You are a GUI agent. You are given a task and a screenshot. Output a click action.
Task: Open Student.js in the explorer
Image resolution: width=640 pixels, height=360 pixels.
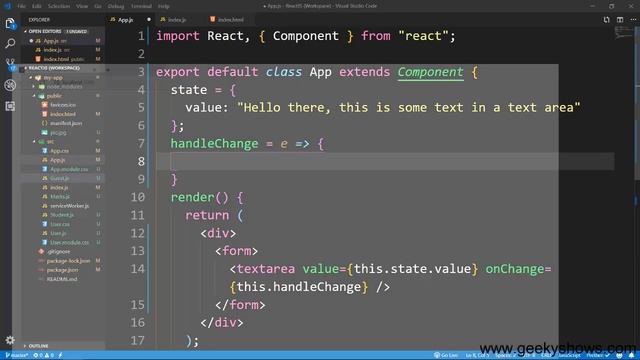(x=62, y=215)
